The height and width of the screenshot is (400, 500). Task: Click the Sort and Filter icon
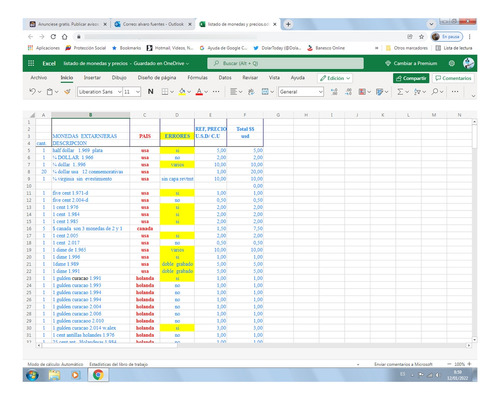(417, 92)
